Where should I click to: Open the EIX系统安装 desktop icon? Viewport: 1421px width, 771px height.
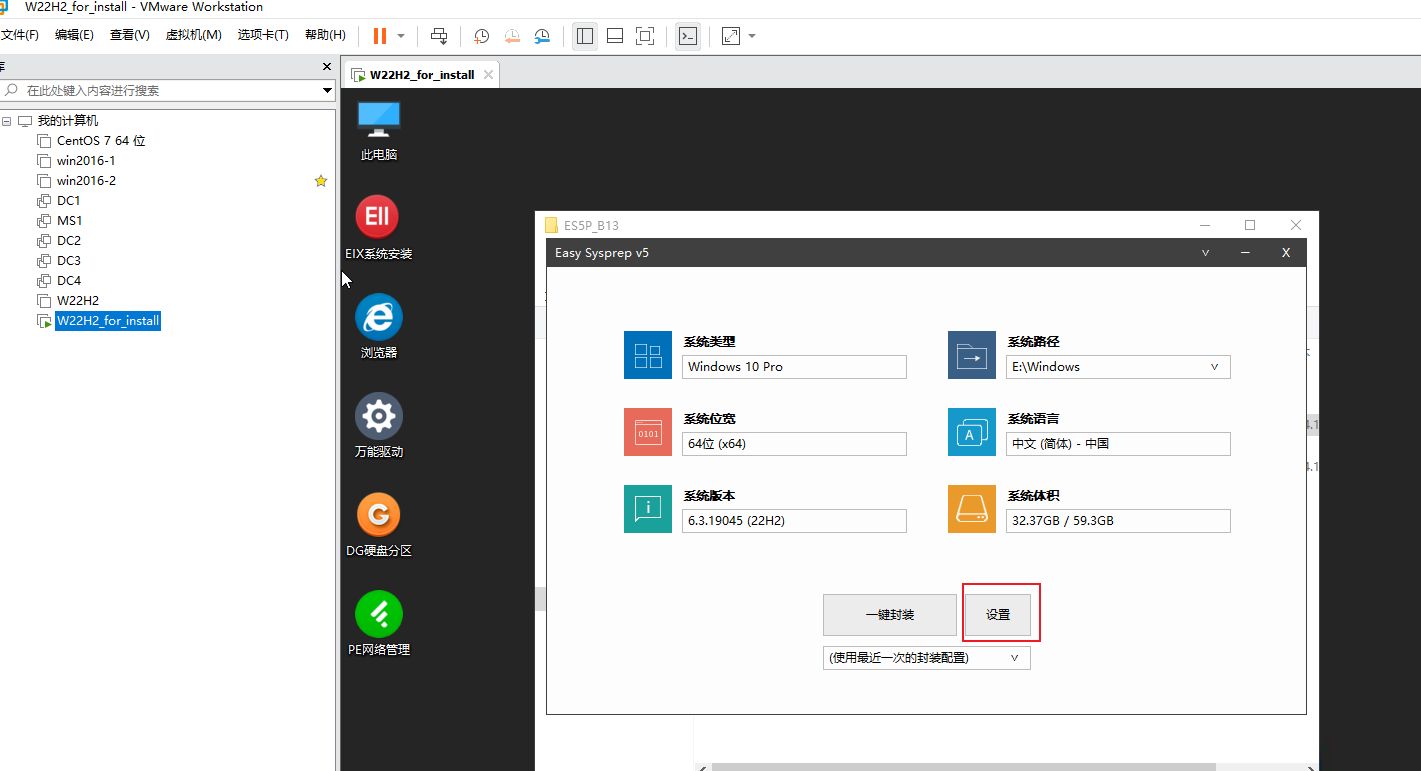point(378,217)
